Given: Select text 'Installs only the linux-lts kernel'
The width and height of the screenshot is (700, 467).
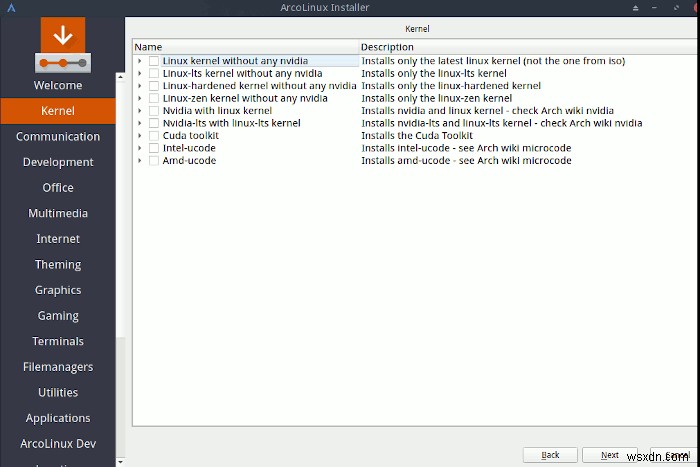Looking at the screenshot, I should (434, 73).
